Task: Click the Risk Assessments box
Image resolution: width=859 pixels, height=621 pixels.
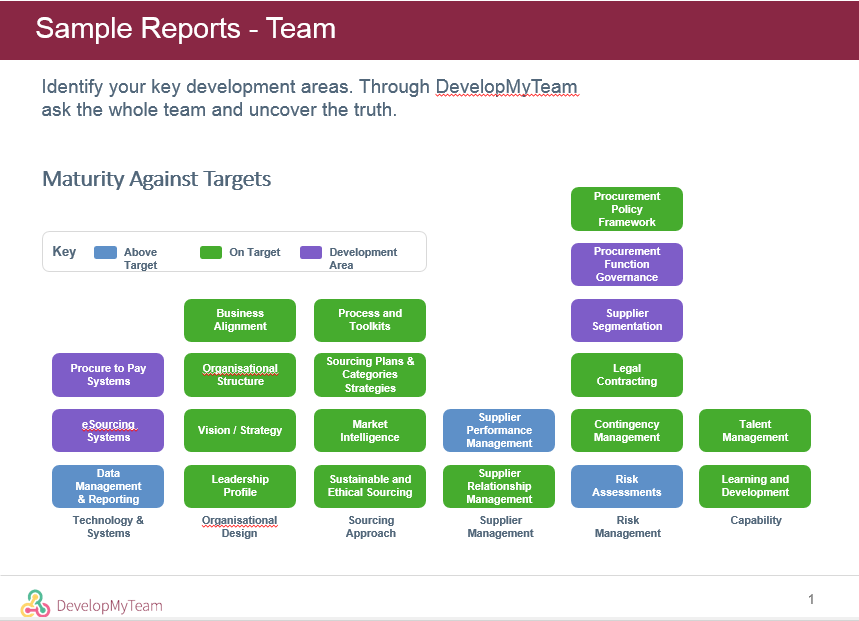Action: click(627, 486)
